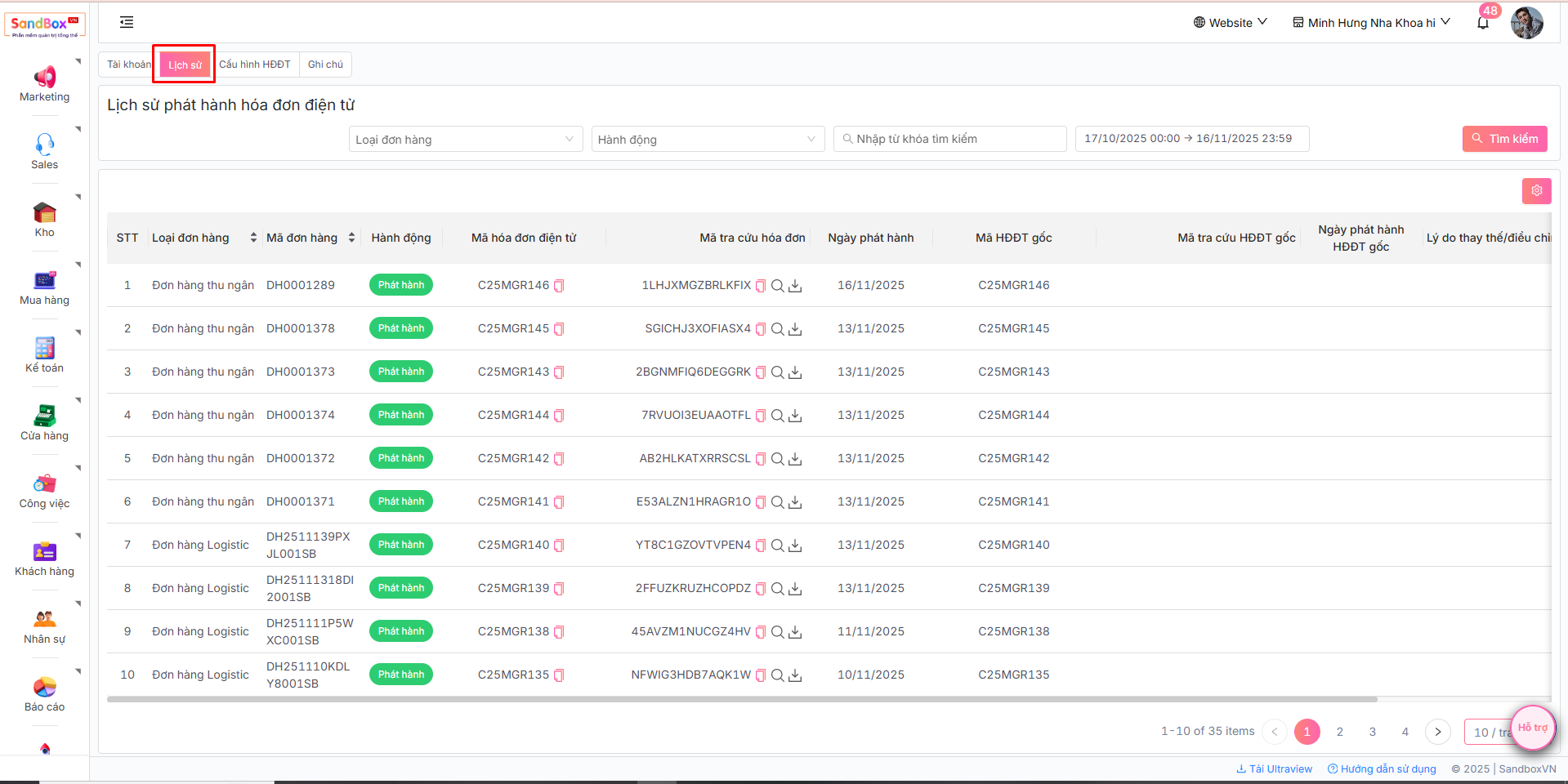Open the Hành động filter dropdown
This screenshot has width=1568, height=784.
pyautogui.click(x=707, y=140)
